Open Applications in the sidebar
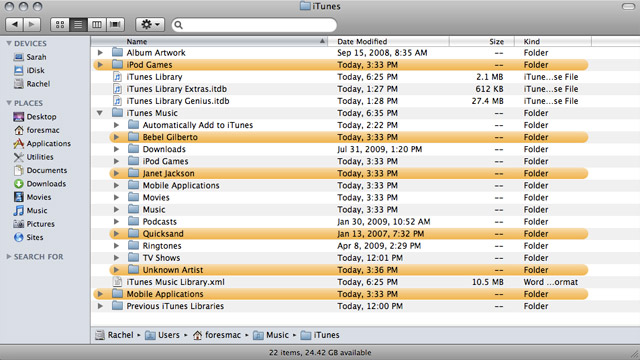The height and width of the screenshot is (360, 640). pos(42,144)
